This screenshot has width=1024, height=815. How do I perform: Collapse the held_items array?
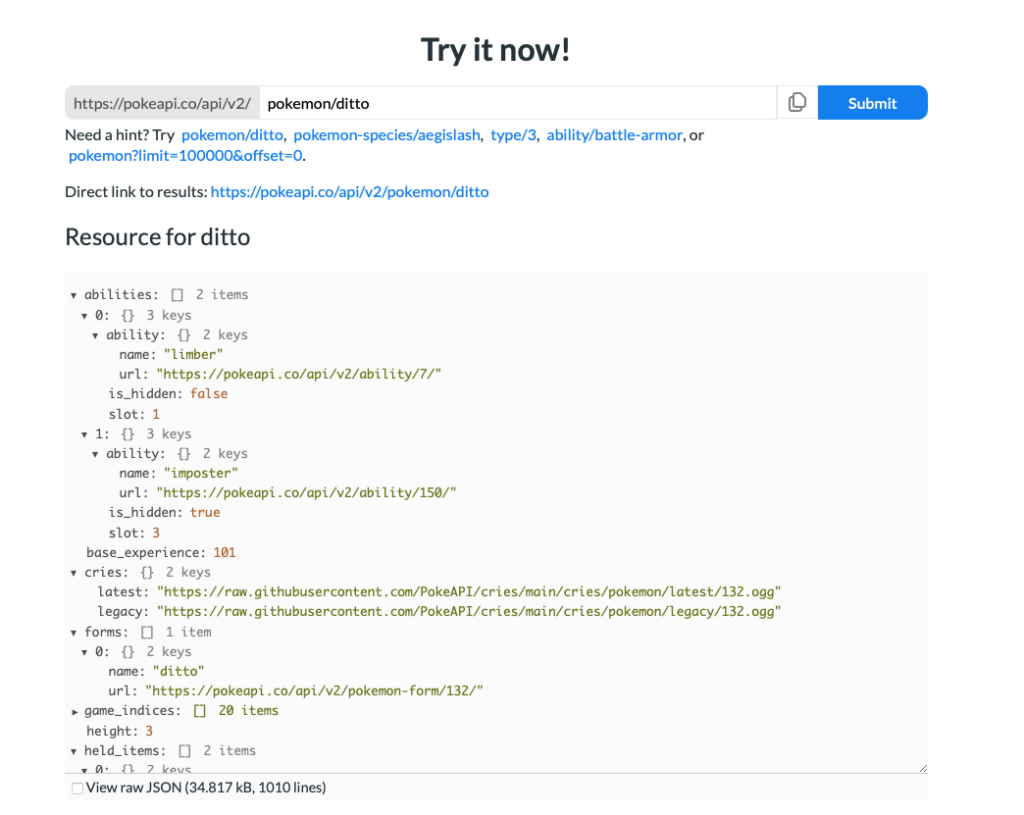[x=74, y=752]
